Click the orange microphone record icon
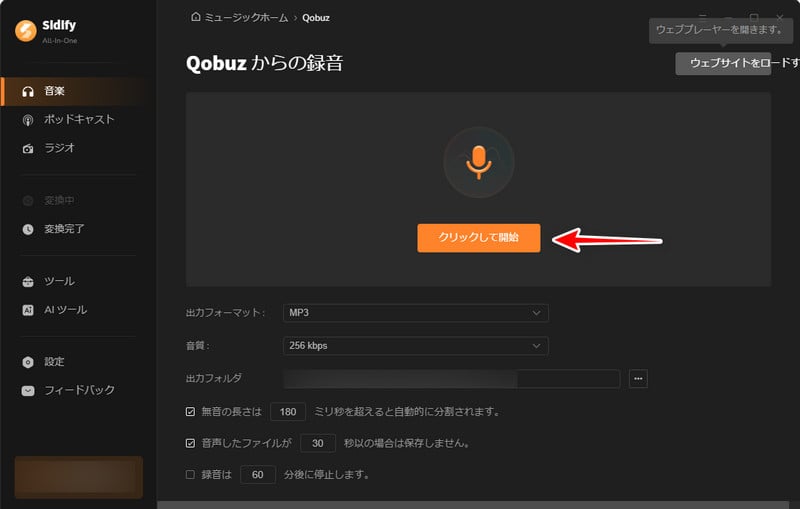 pyautogui.click(x=479, y=162)
